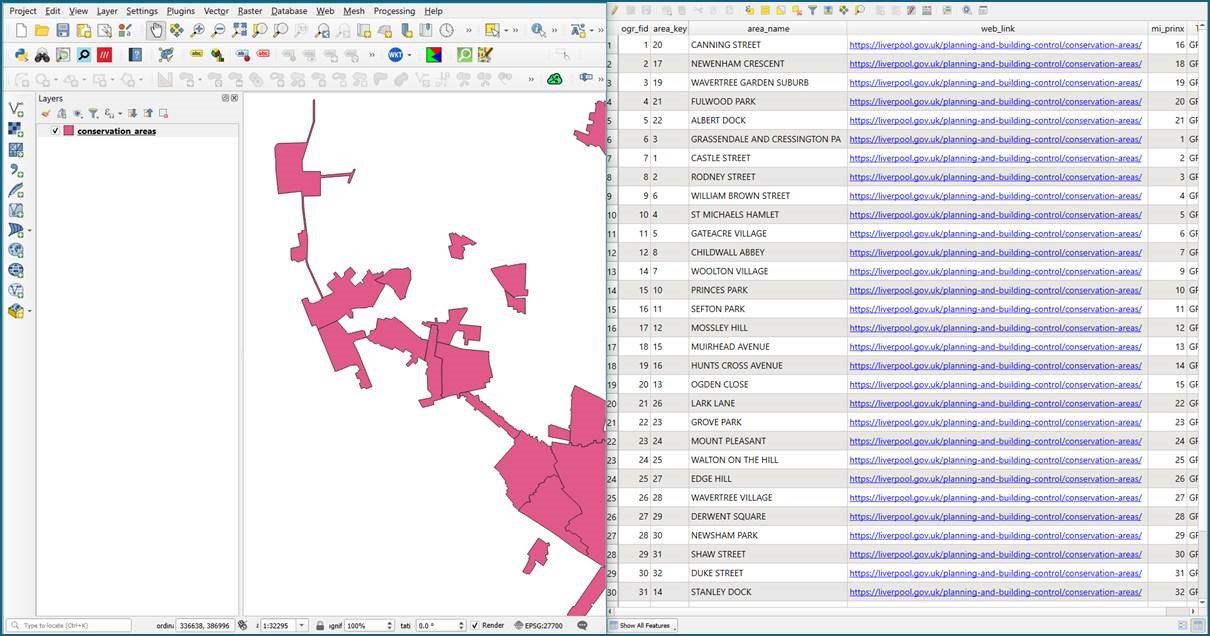The width and height of the screenshot is (1210, 636).
Task: Select the Zoom In tool
Action: tap(197, 28)
